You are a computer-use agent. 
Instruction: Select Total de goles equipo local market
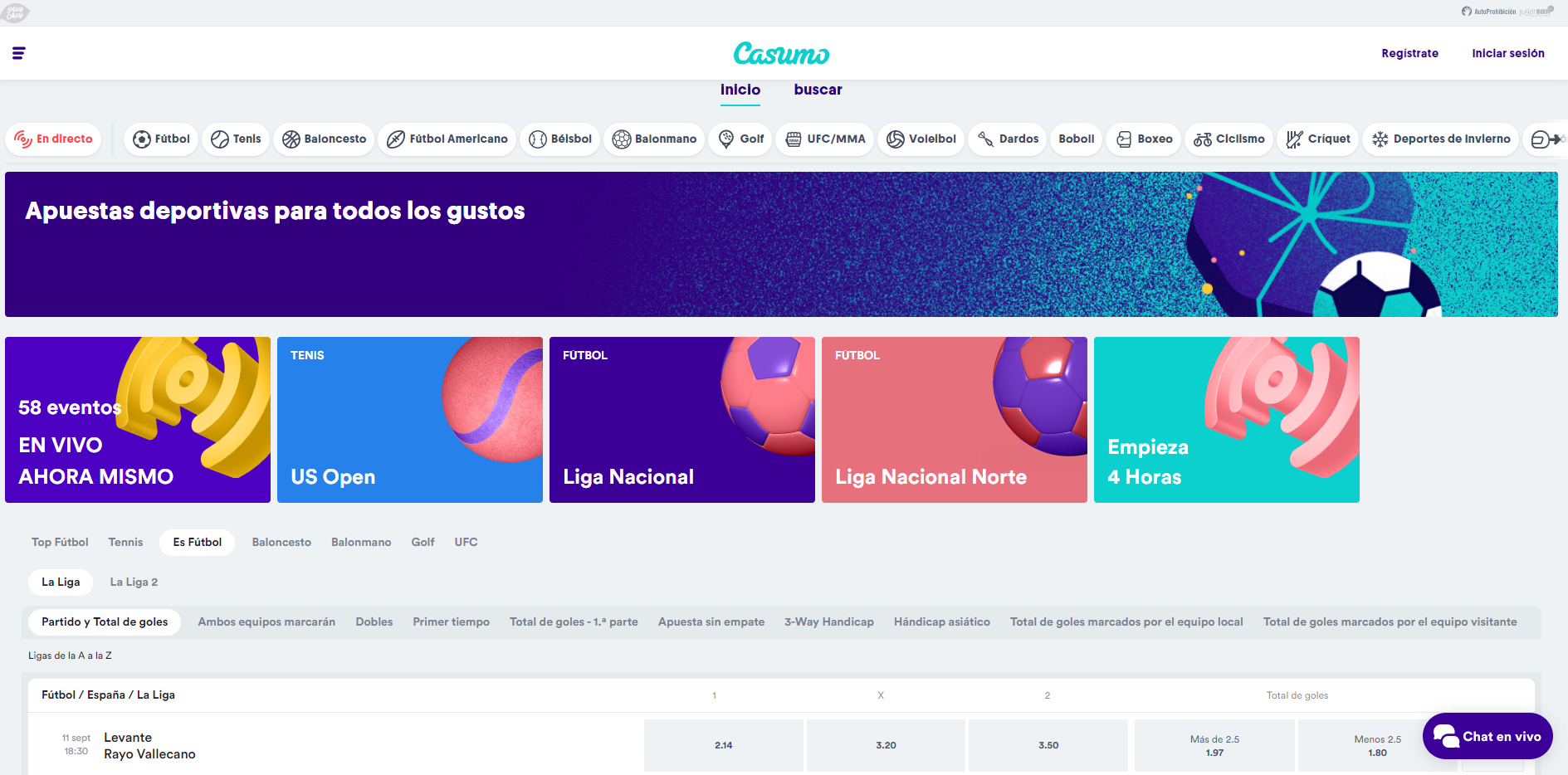pos(1126,622)
